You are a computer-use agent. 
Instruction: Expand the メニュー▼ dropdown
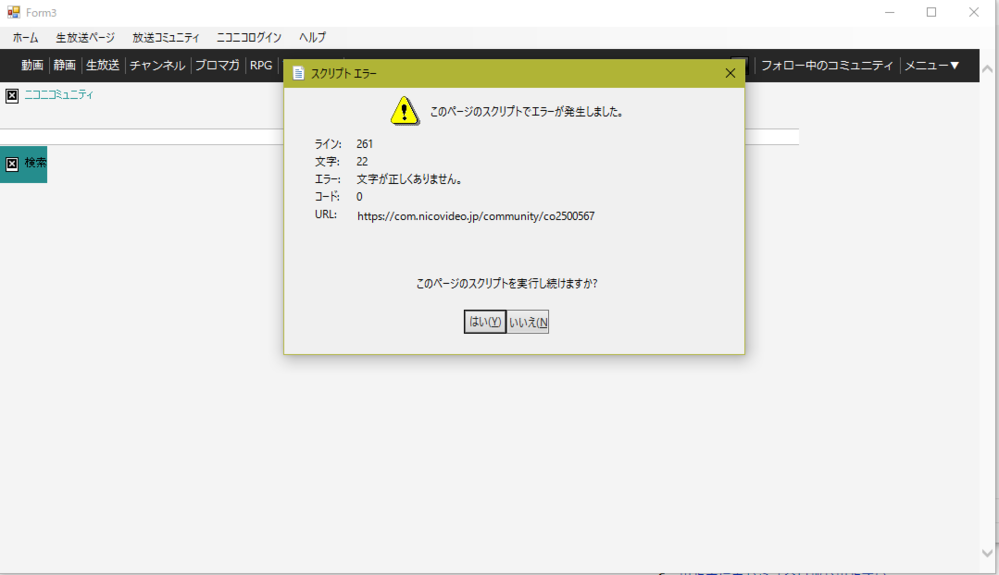[932, 66]
